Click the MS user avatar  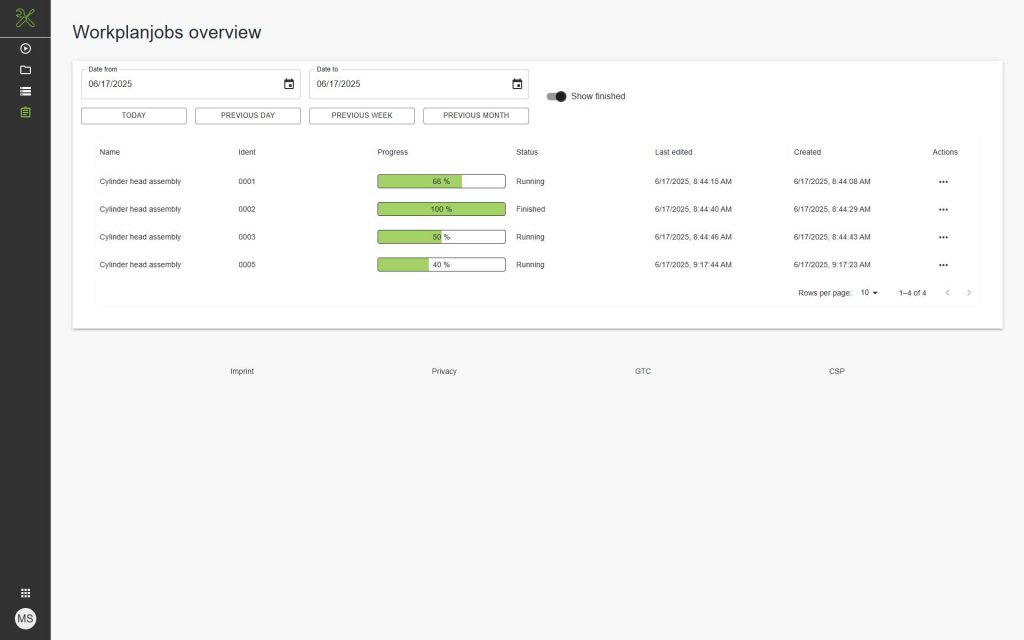pyautogui.click(x=25, y=619)
